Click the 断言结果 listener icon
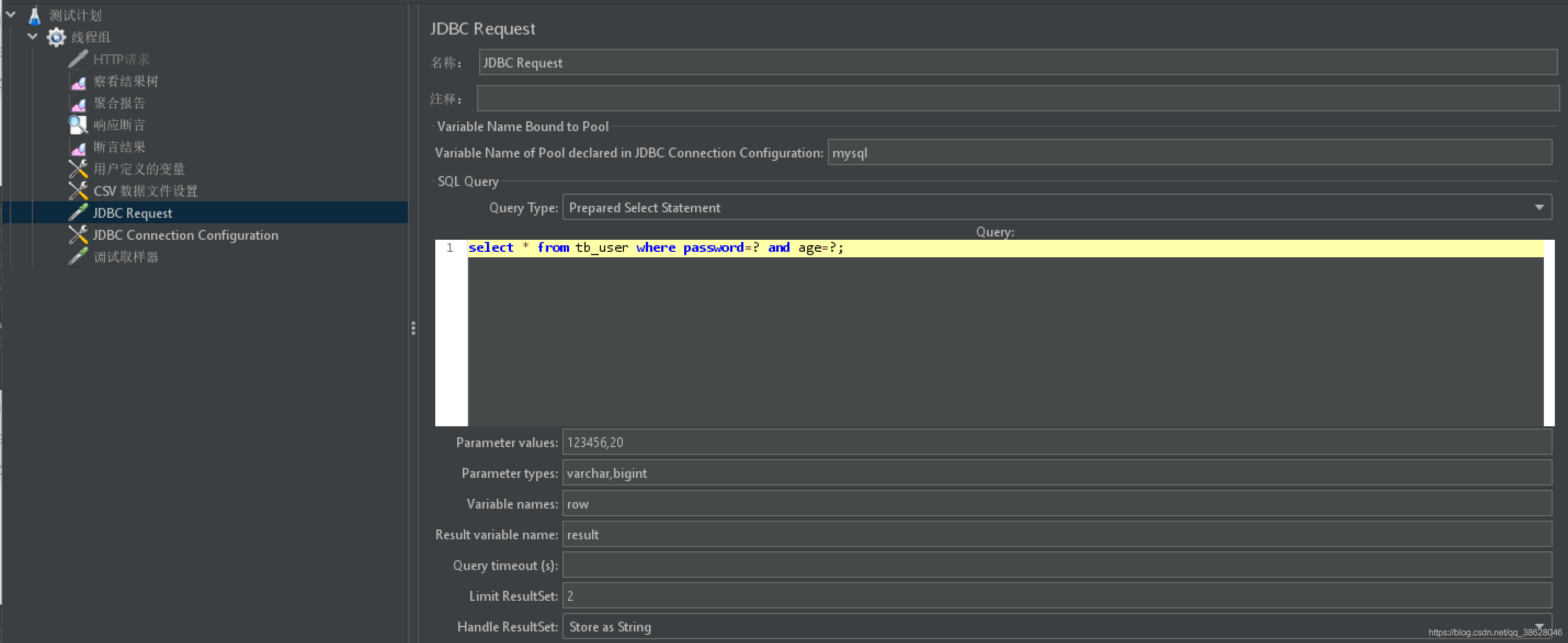This screenshot has width=1568, height=643. [78, 148]
